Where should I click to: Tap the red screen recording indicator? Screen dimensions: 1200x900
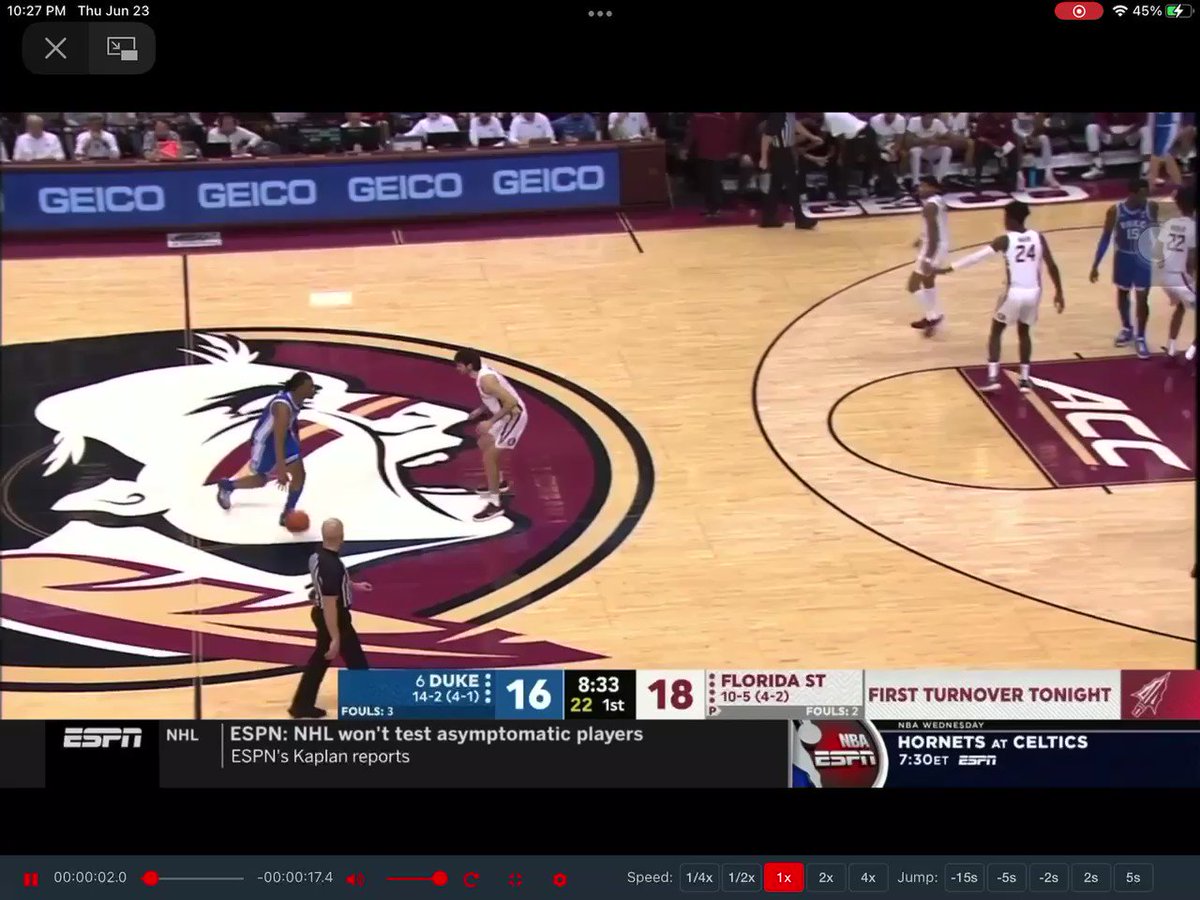[1079, 11]
